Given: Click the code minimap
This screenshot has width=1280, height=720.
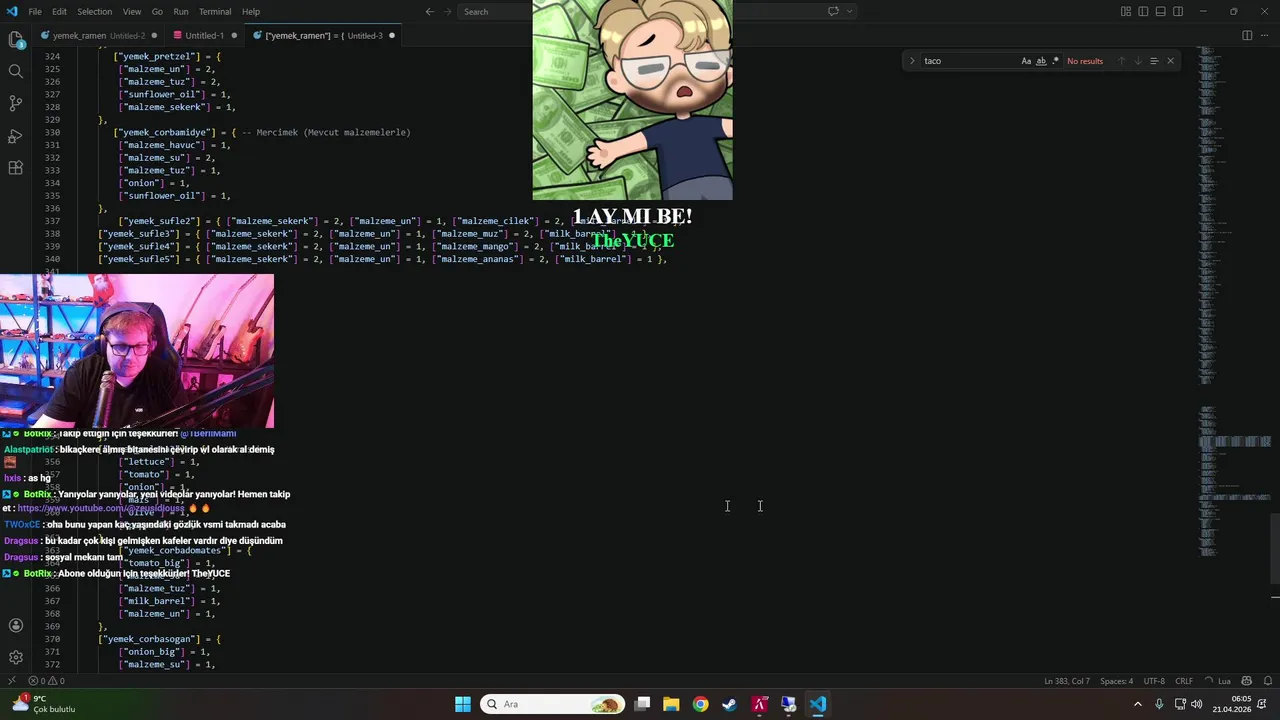Looking at the screenshot, I should coord(1234,300).
